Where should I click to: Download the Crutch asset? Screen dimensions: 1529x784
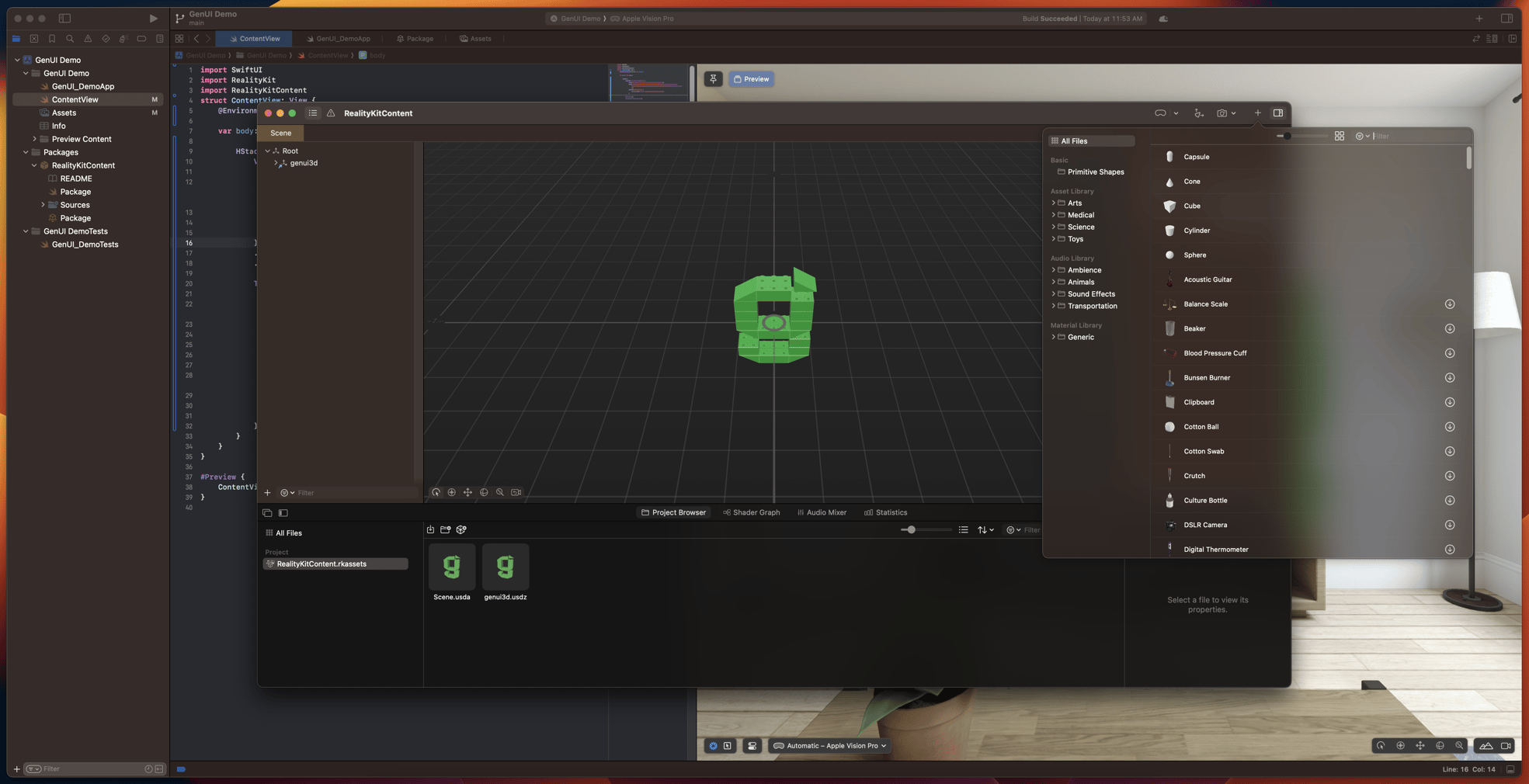click(1449, 476)
